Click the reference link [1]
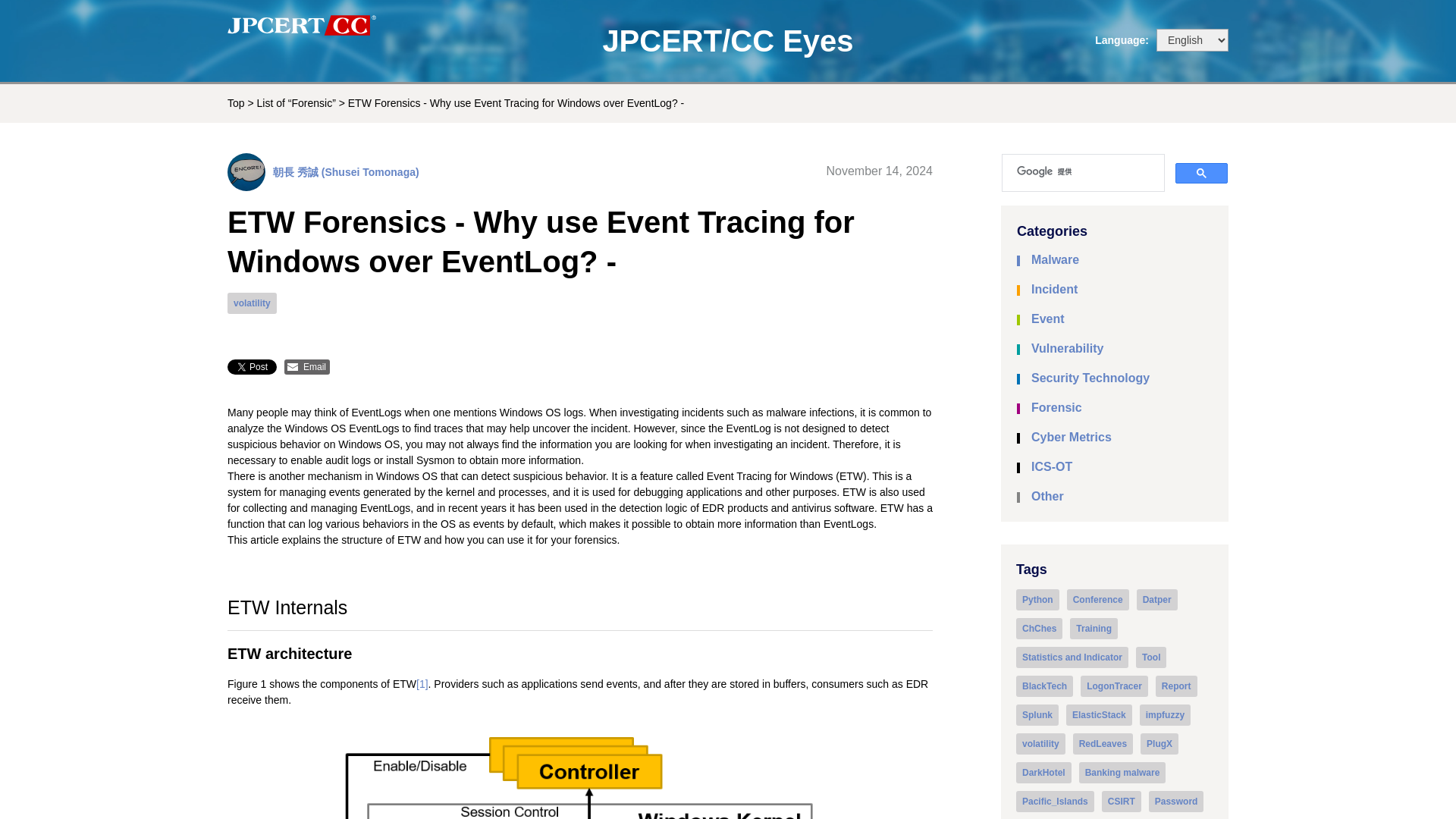The height and width of the screenshot is (819, 1456). tap(421, 684)
